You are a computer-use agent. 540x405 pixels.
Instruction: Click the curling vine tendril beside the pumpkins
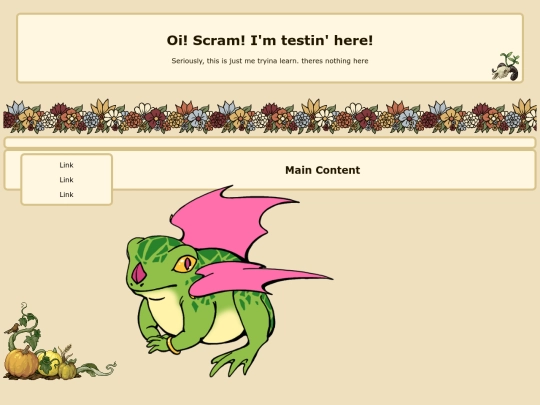[98, 369]
